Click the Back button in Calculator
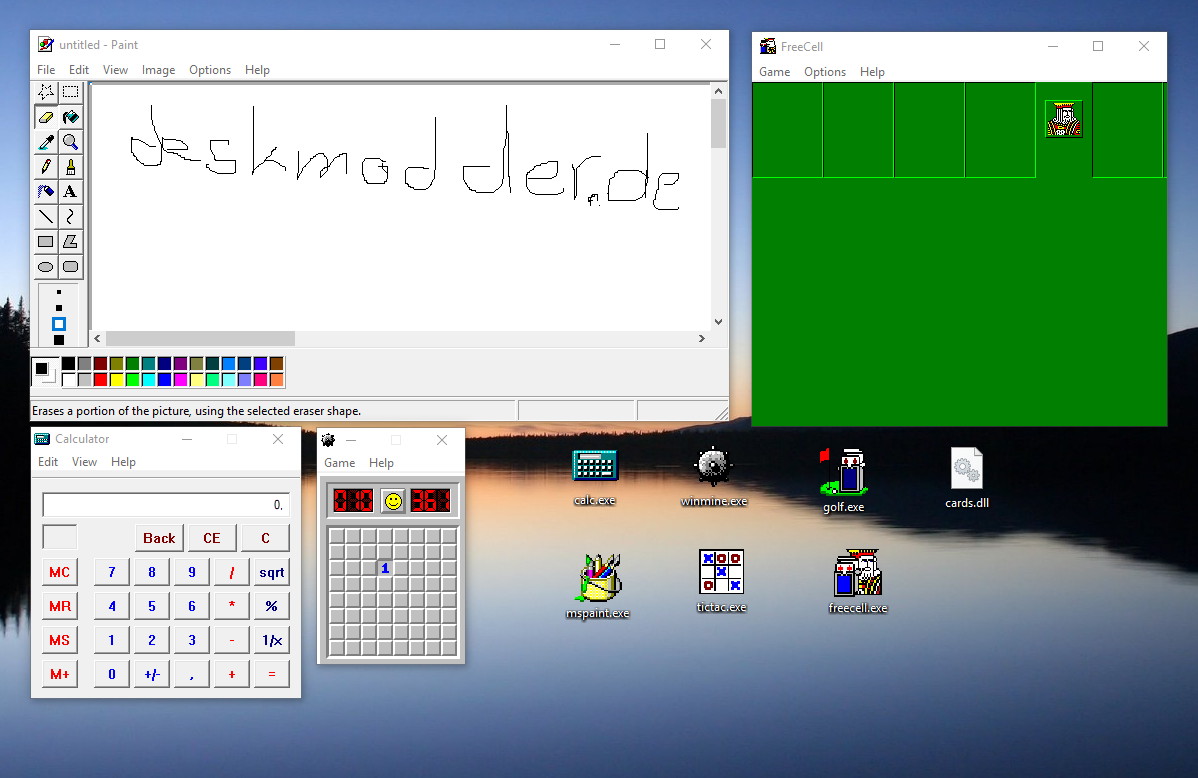The height and width of the screenshot is (778, 1198). pyautogui.click(x=159, y=538)
